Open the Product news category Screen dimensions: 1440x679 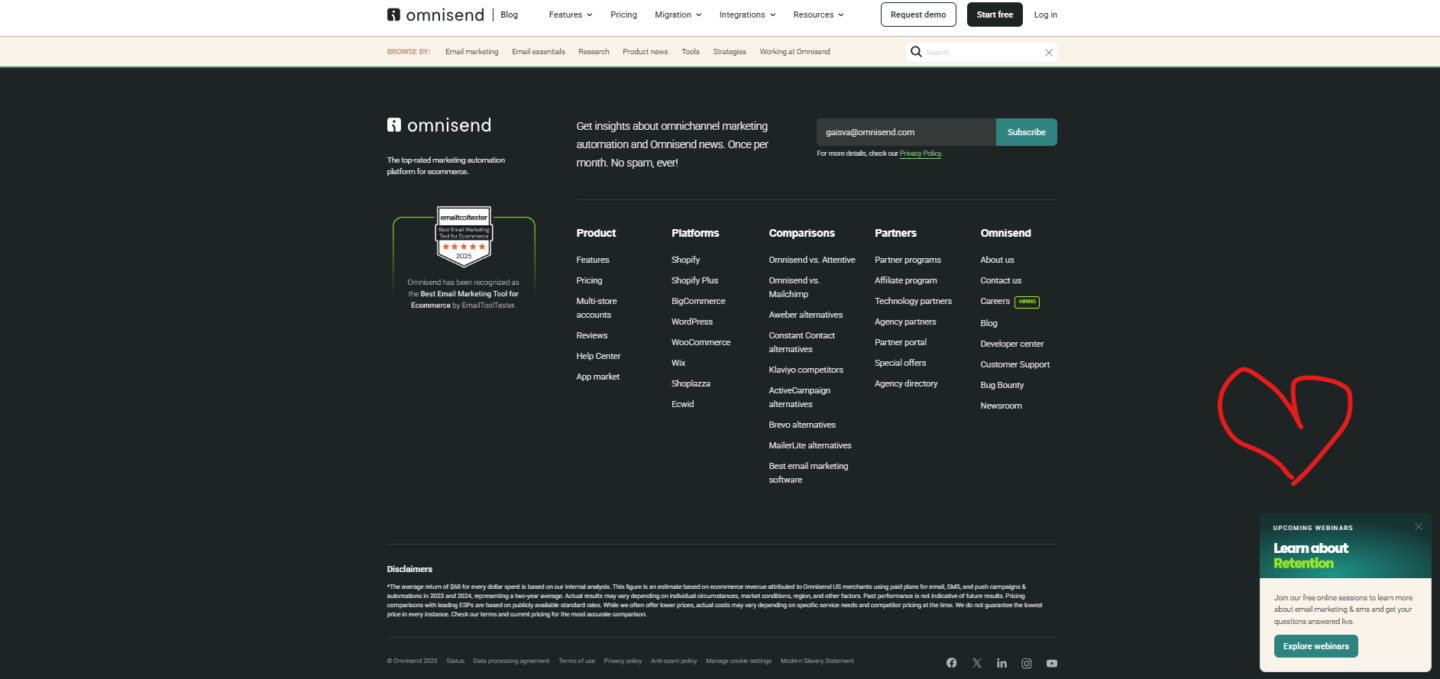(645, 52)
